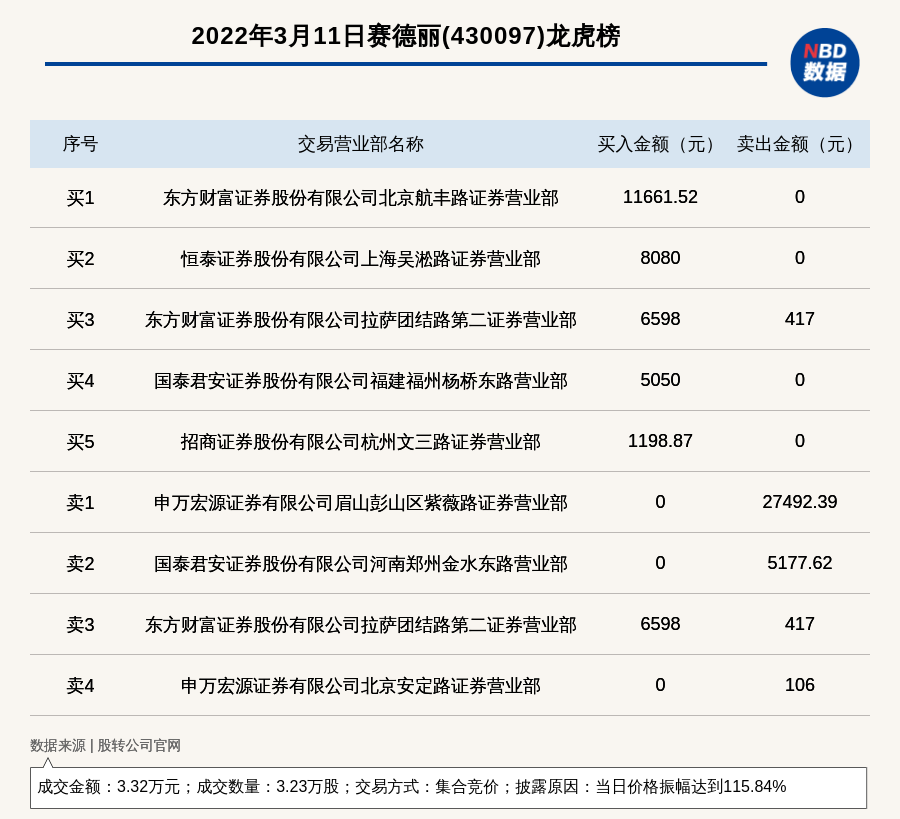Select the 交易营业部名称 column header
Viewport: 900px width, 819px height.
360,144
